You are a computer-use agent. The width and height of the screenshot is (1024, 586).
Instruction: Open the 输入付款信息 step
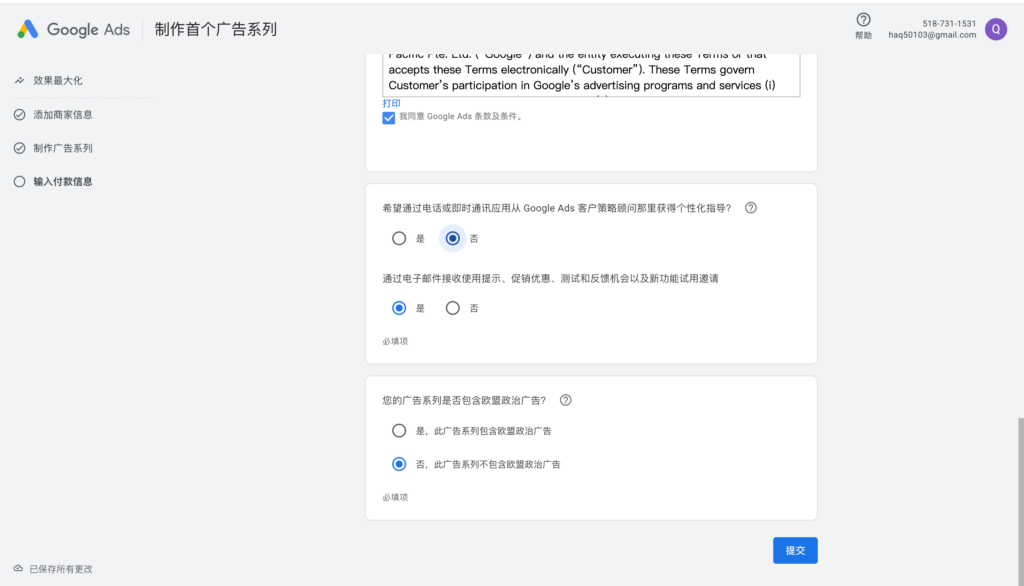[62, 182]
